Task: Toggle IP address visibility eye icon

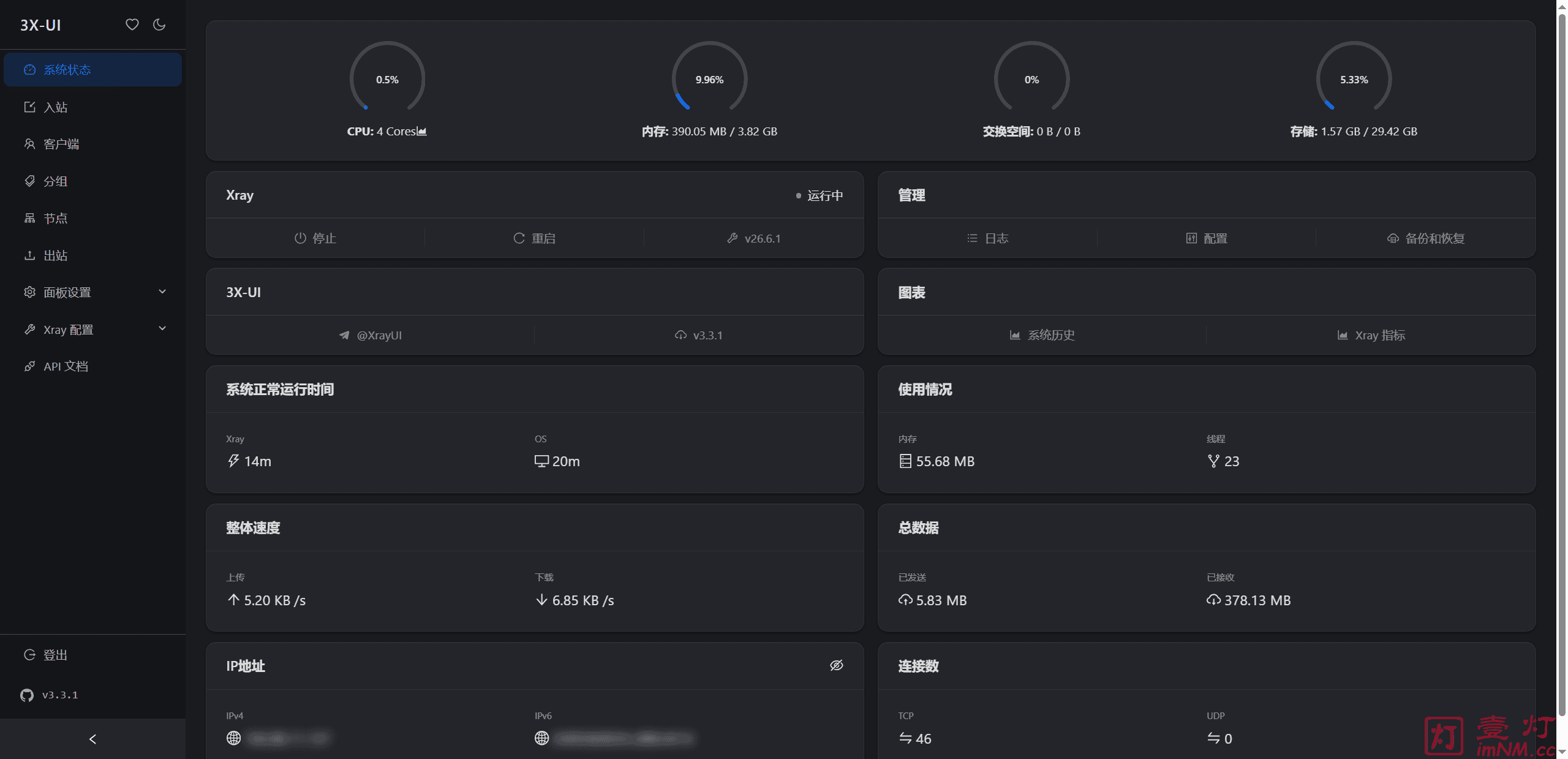Action: click(x=837, y=665)
